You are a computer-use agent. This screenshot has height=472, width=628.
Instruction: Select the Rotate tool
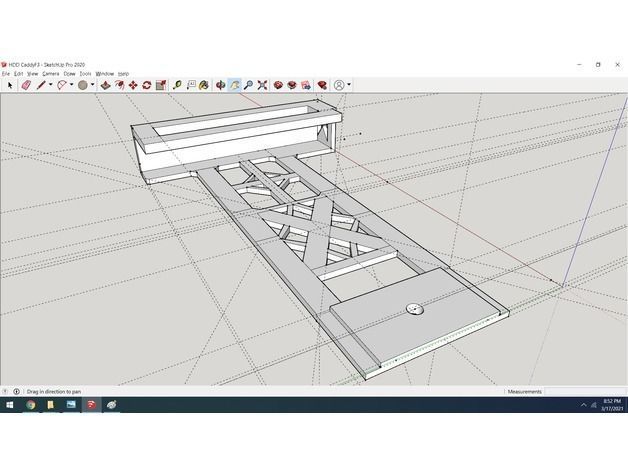(x=147, y=85)
